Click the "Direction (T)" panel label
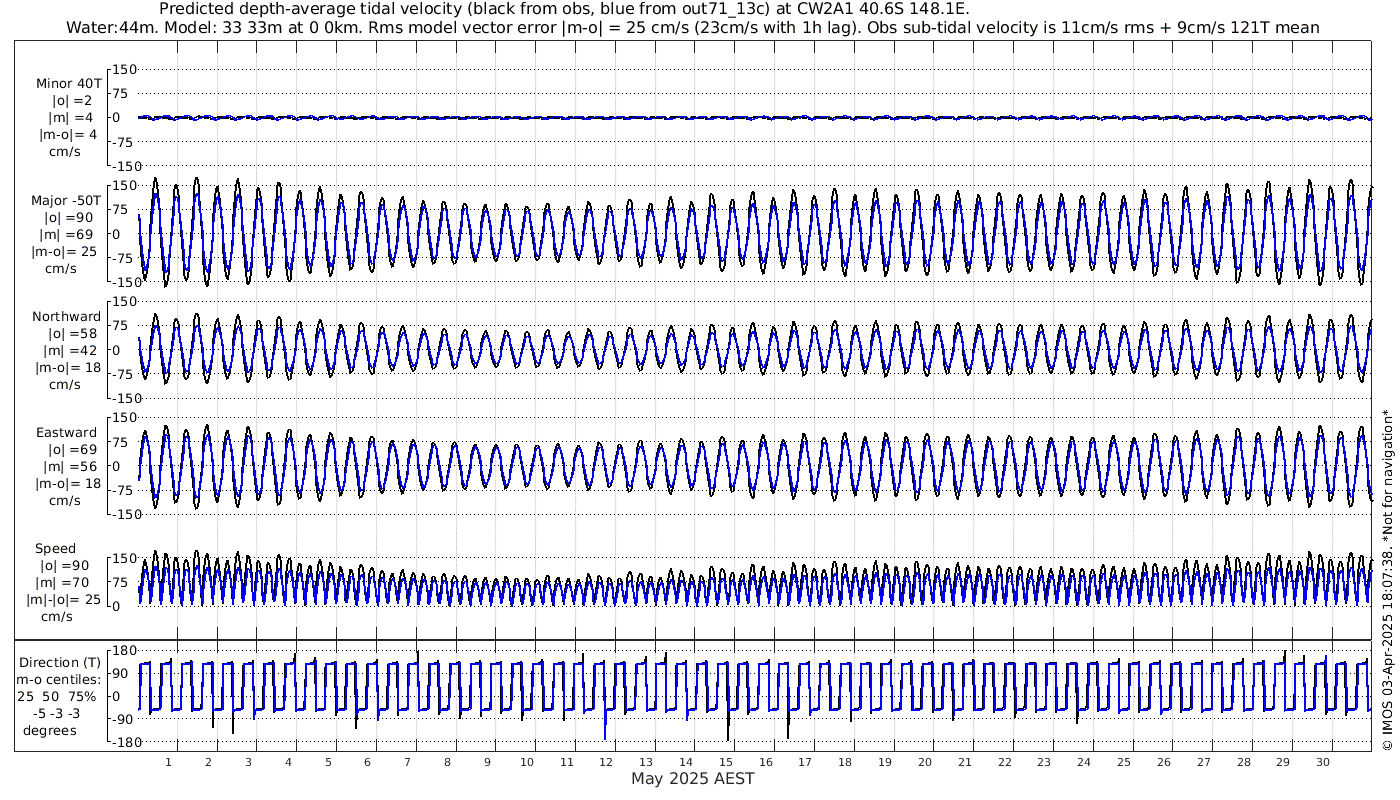Screen dimensions: 1400x800 pos(61,663)
